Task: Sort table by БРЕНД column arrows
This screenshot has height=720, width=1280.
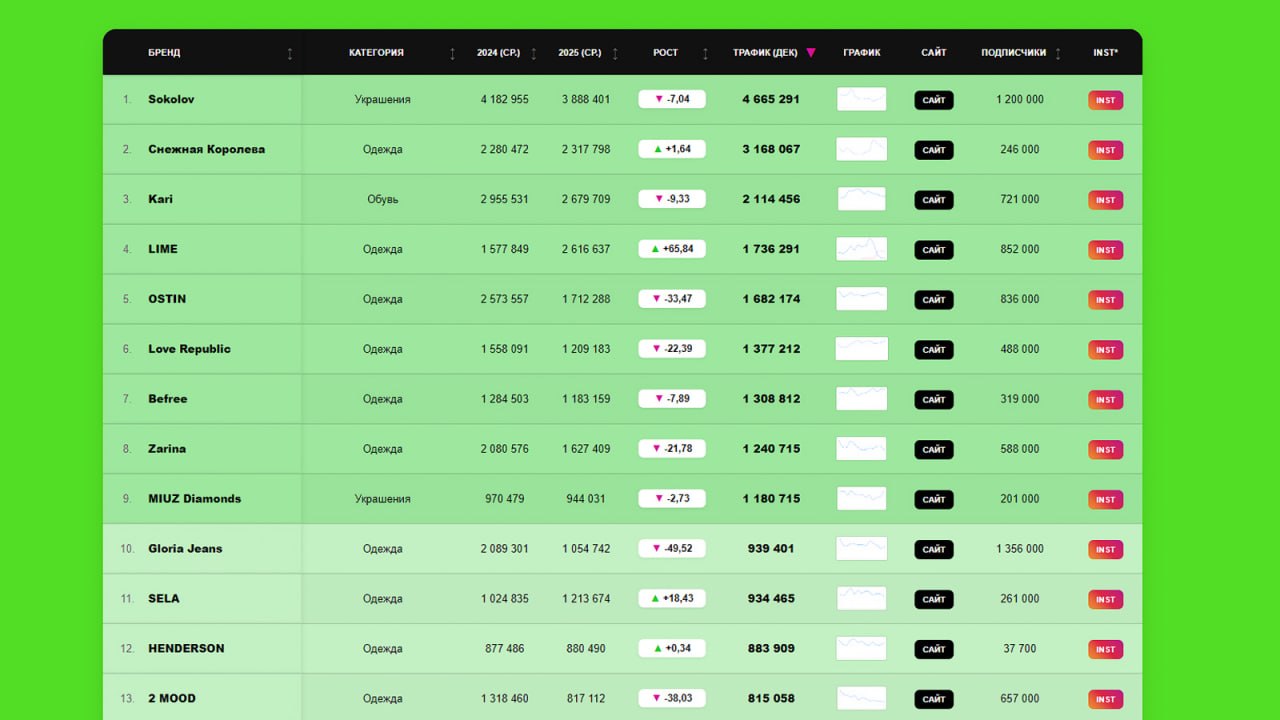Action: point(290,53)
